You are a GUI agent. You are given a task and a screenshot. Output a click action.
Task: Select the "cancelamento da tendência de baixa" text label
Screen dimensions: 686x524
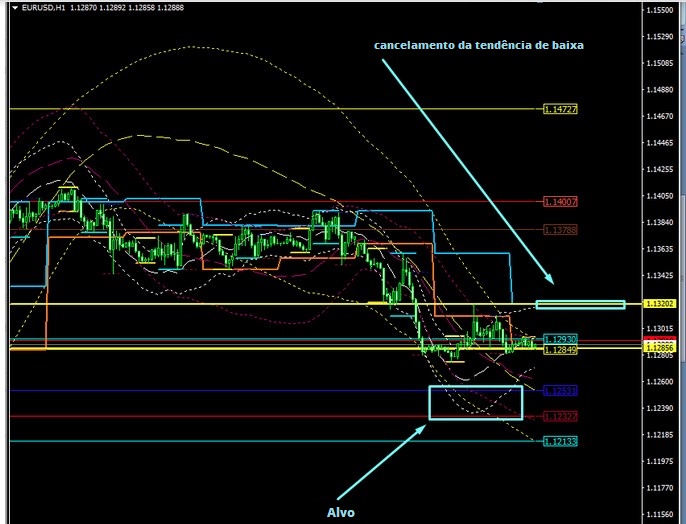coord(479,45)
